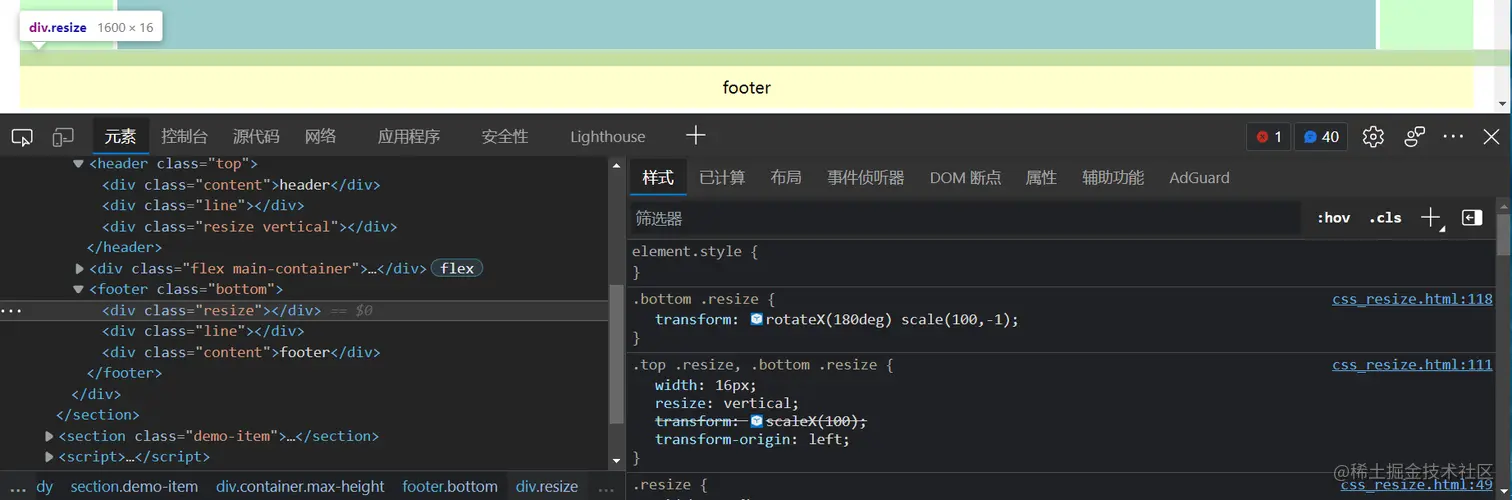Collapse the header class="top" node

(x=79, y=164)
